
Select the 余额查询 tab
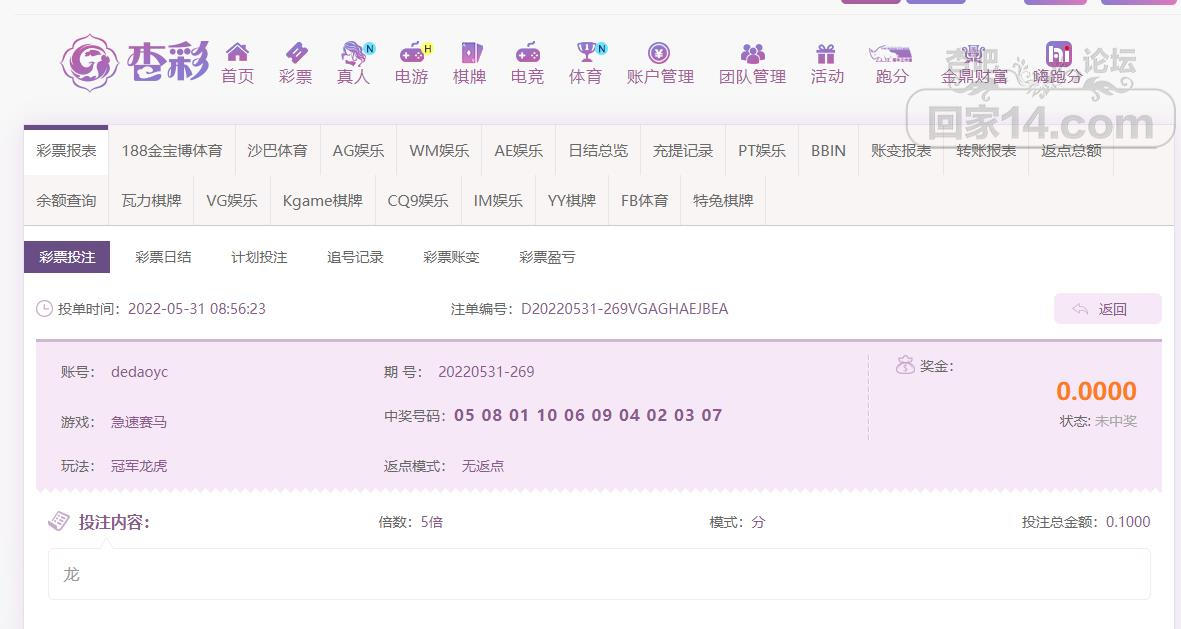66,201
